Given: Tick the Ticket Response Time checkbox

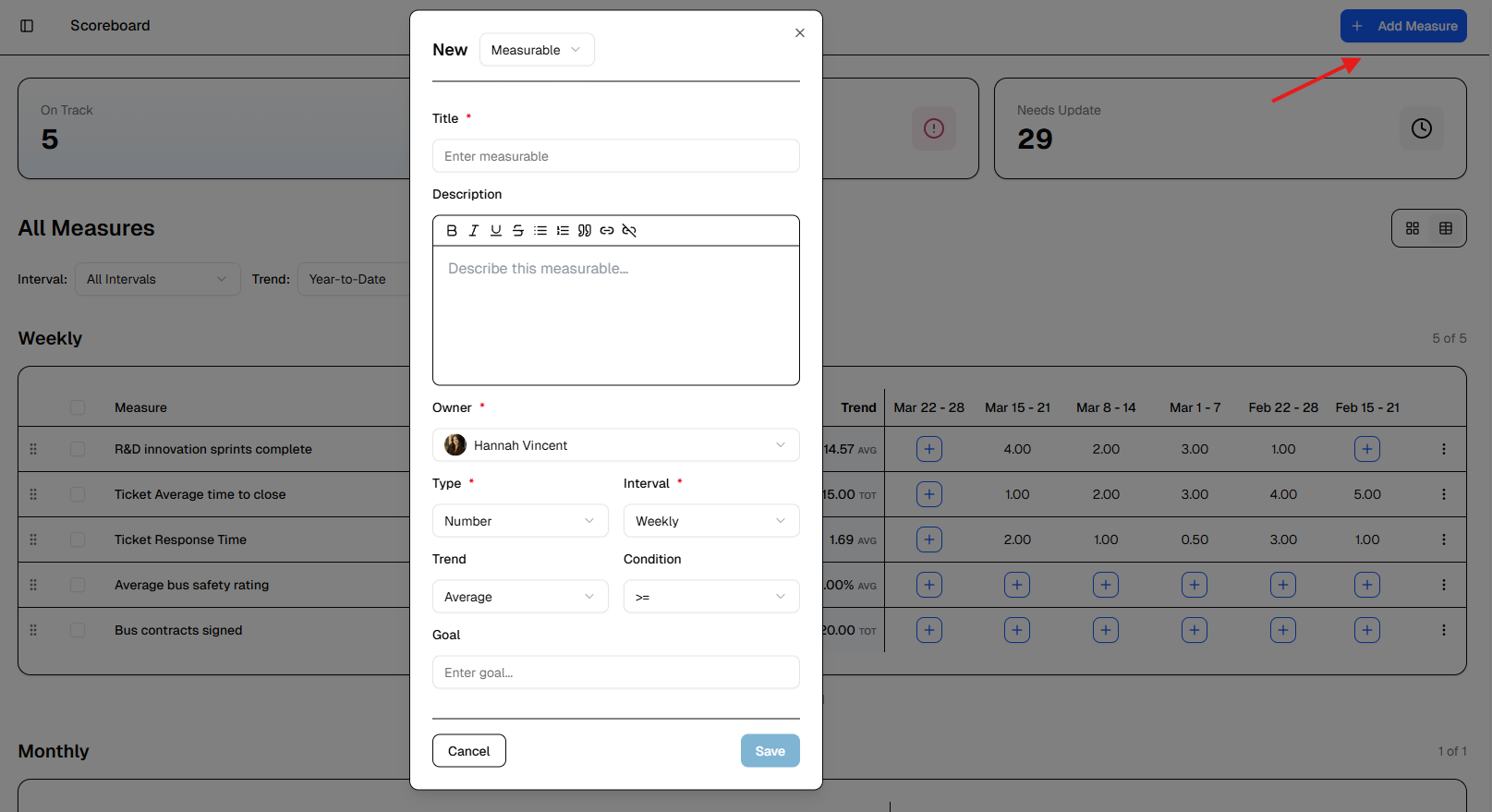Looking at the screenshot, I should (x=78, y=539).
